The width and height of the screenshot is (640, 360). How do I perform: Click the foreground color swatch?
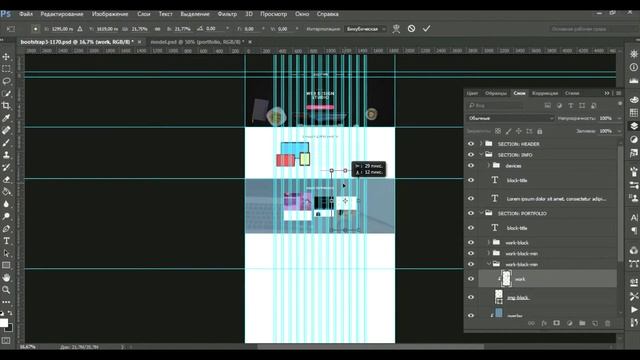(x=4, y=322)
